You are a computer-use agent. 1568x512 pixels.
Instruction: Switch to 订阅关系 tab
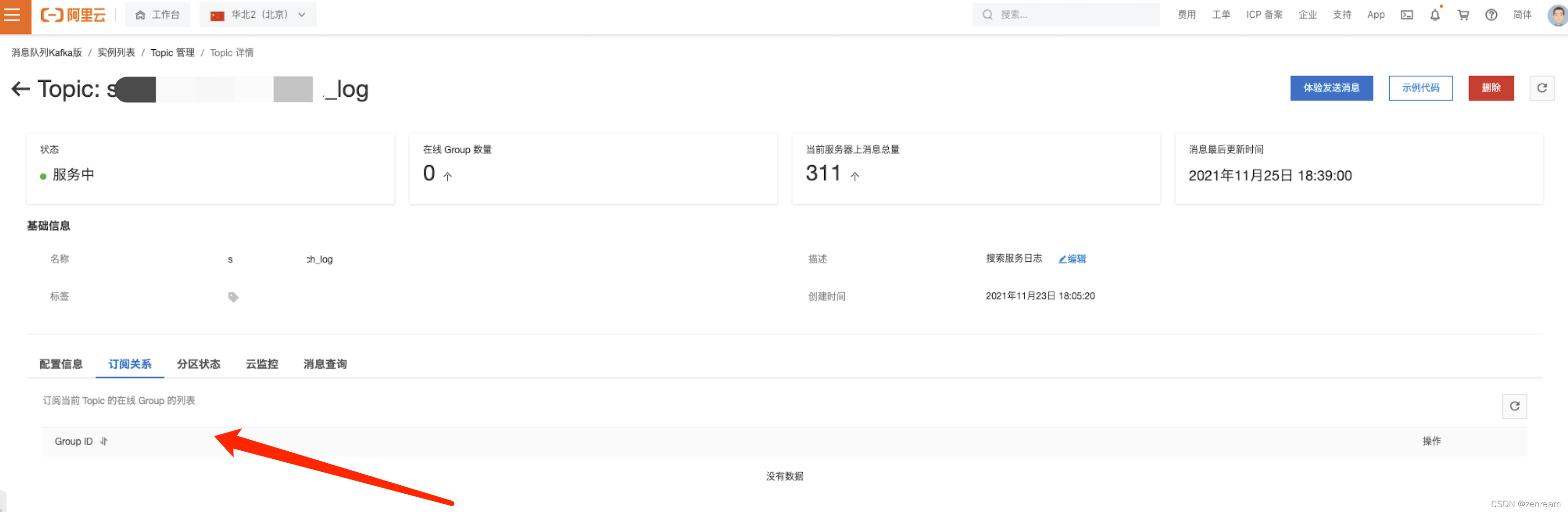pyautogui.click(x=130, y=364)
